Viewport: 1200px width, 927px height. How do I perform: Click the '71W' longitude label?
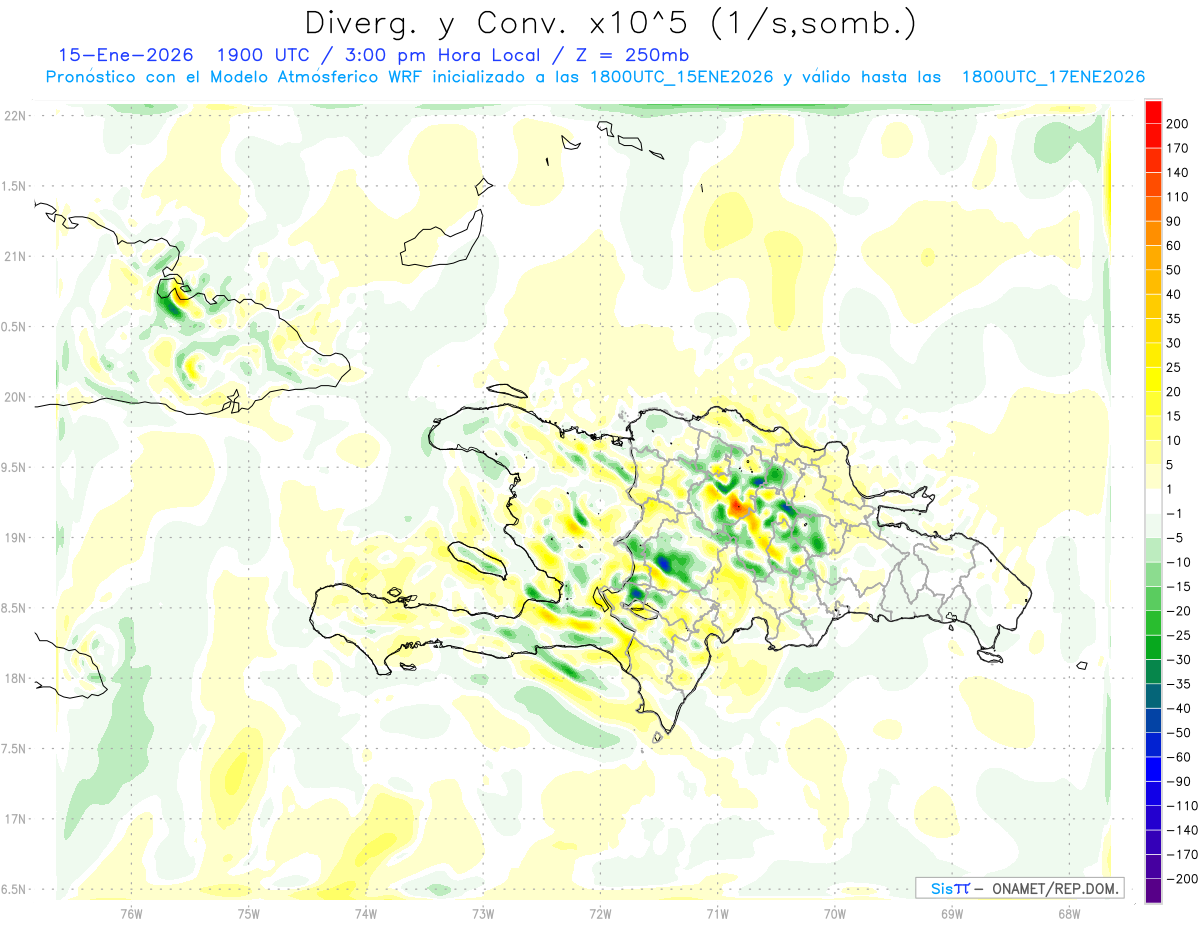coord(717,914)
